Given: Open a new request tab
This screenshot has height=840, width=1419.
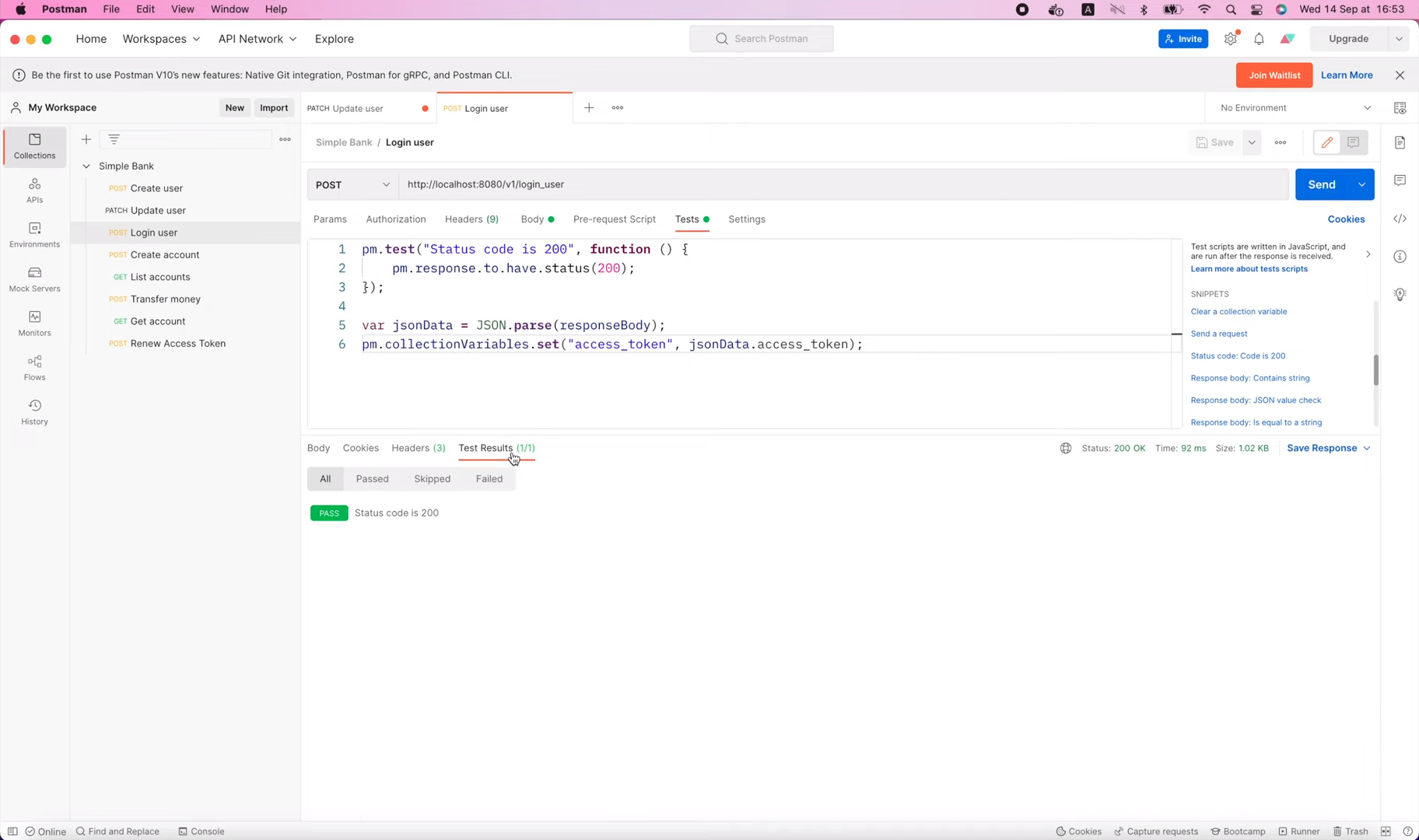Looking at the screenshot, I should (x=589, y=108).
